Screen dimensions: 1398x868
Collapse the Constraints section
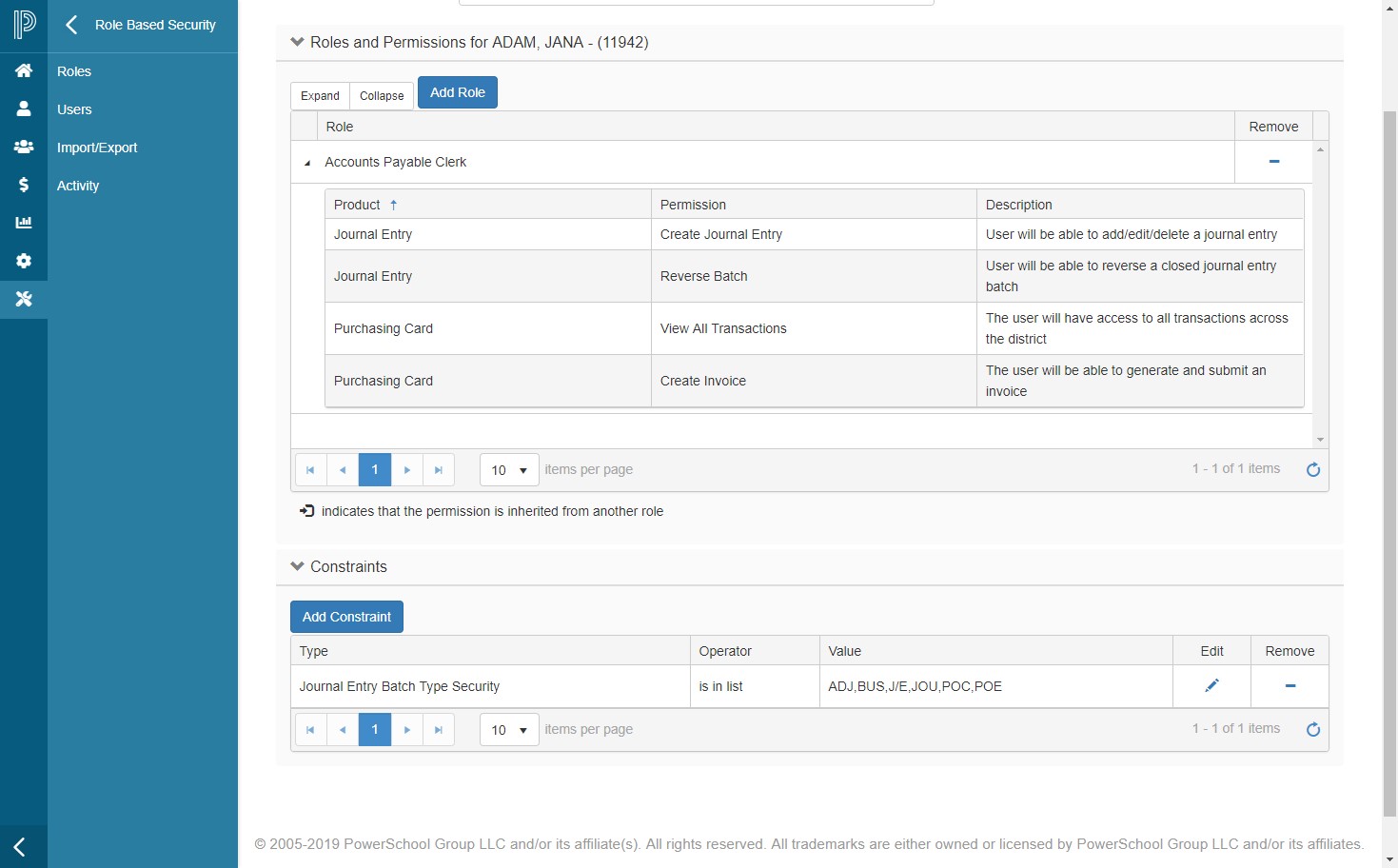pos(297,566)
